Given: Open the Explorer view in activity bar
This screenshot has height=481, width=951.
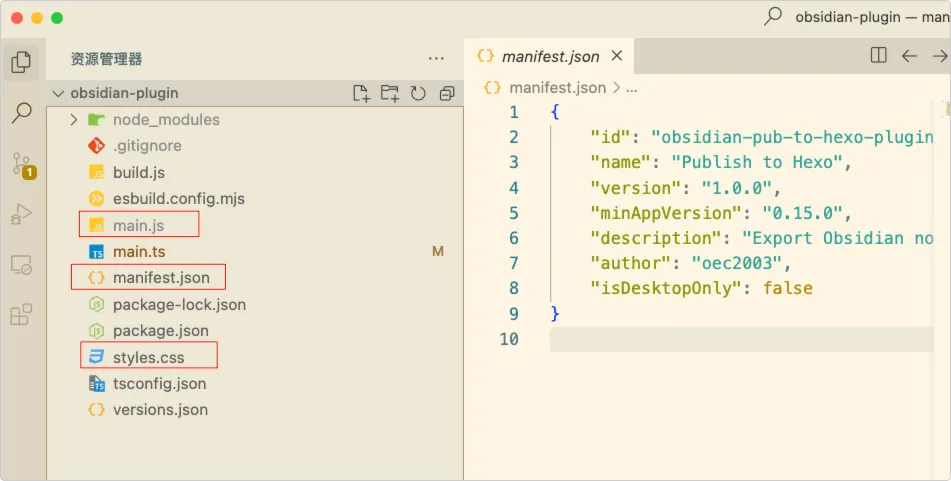Looking at the screenshot, I should [x=21, y=61].
